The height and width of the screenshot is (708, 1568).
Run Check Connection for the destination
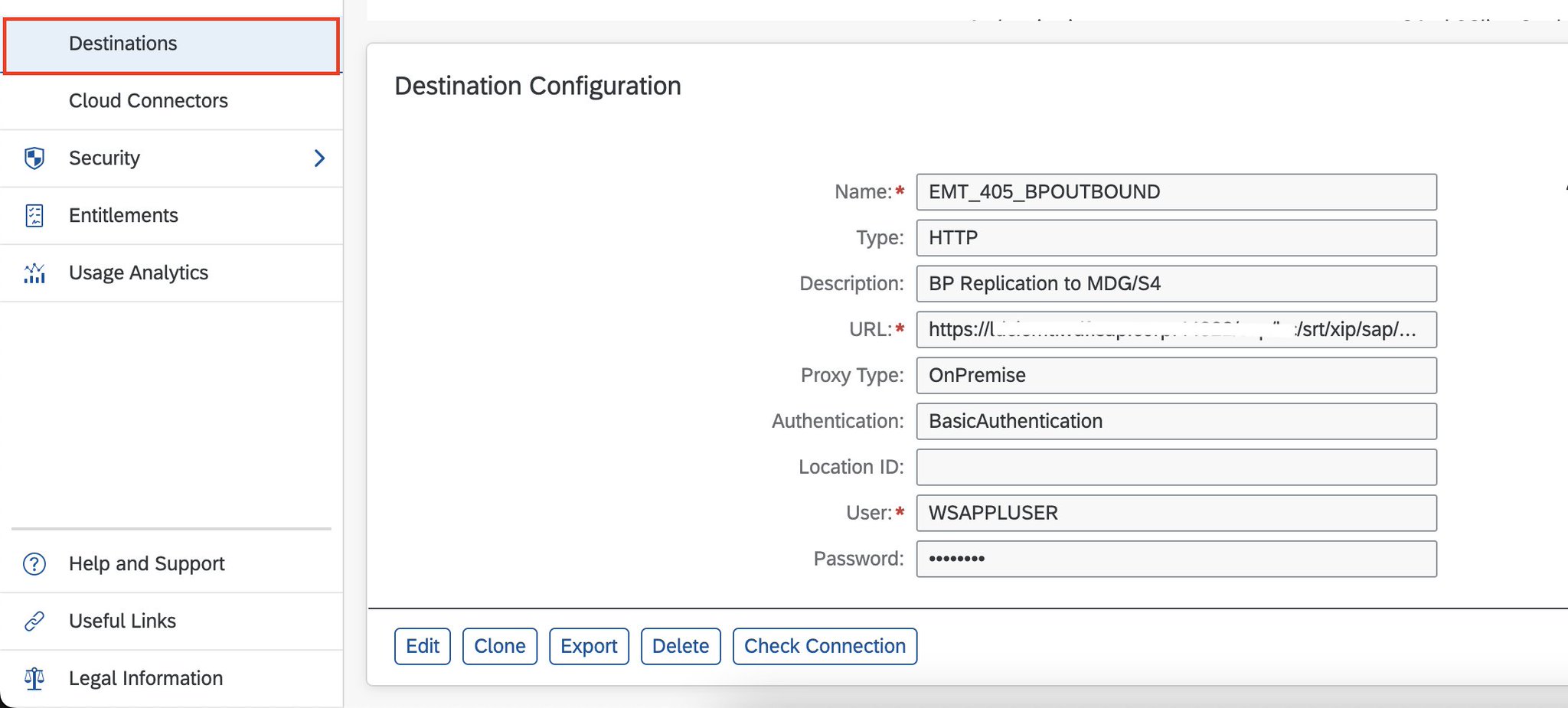[825, 645]
